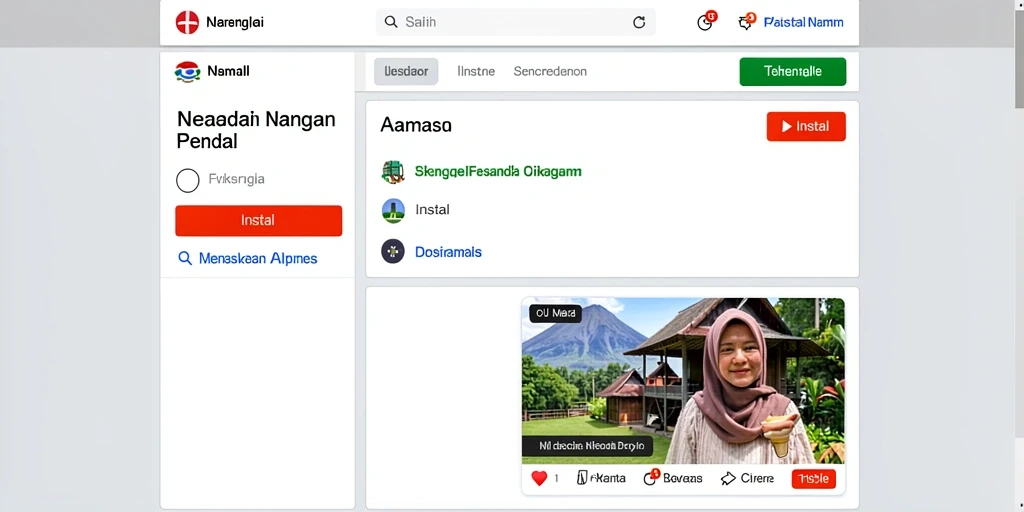
Task: Switch to the Uesdaor tab
Action: point(406,71)
